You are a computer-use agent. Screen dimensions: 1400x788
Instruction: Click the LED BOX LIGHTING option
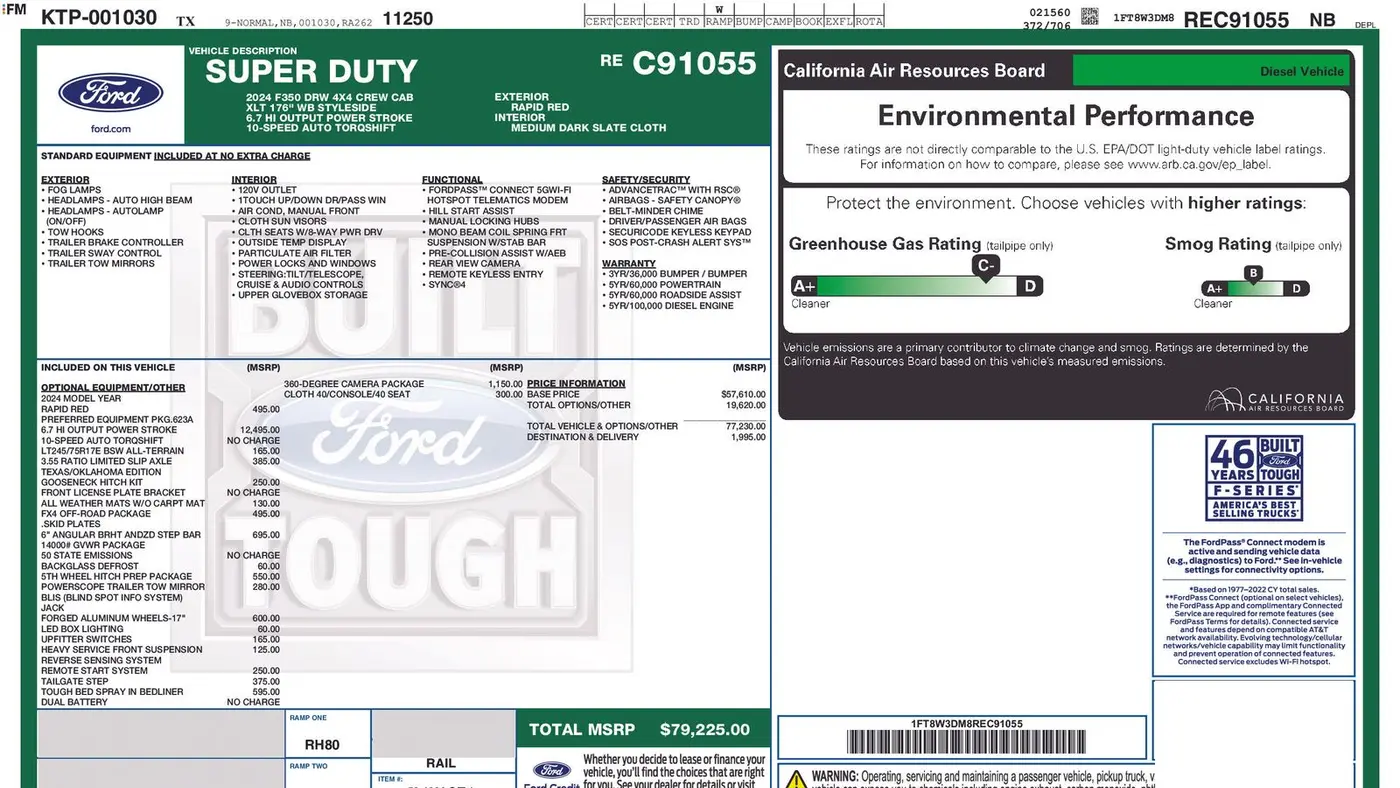[x=83, y=629]
